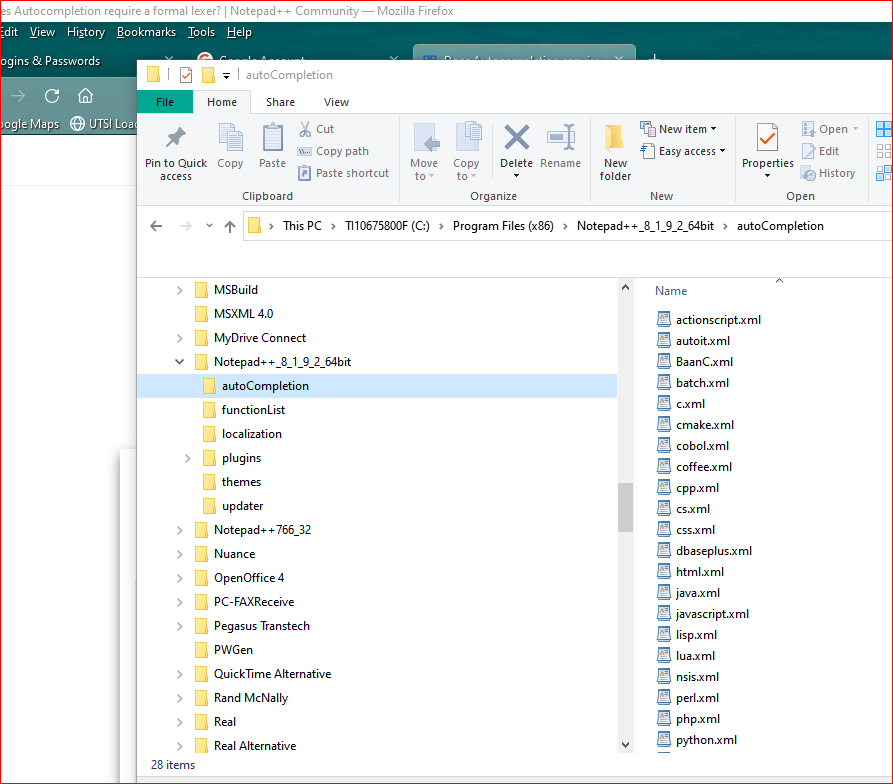The height and width of the screenshot is (784, 893).
Task: Click Program Files (x86) breadcrumb
Action: pos(503,226)
